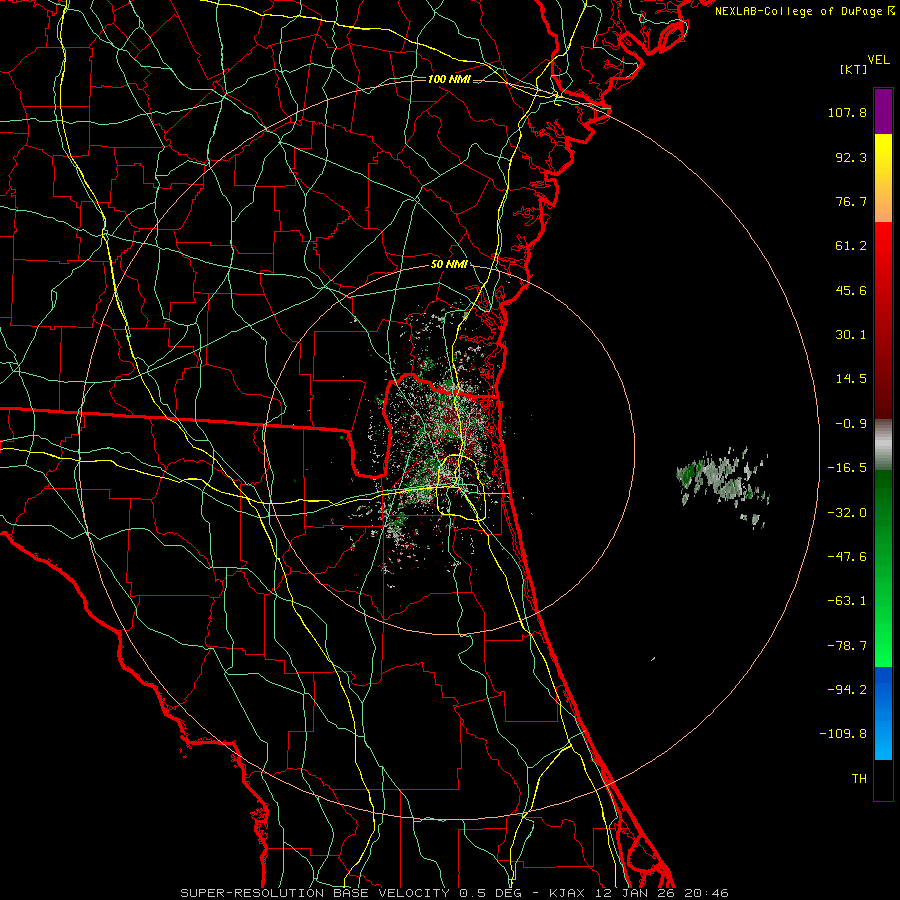Click the Super-Resolution Base Velocity caption text

click(455, 893)
